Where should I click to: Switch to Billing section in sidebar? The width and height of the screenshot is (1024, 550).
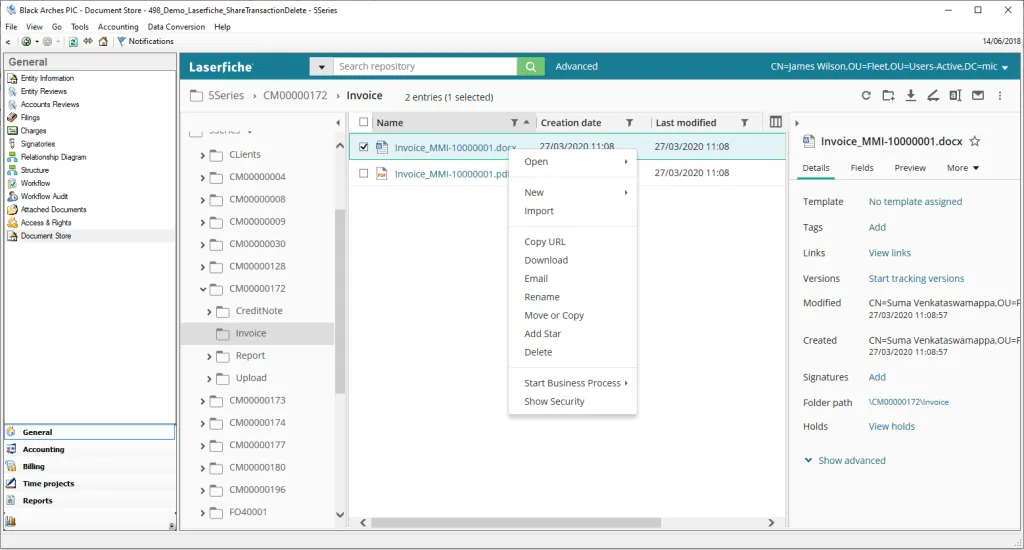coord(33,466)
